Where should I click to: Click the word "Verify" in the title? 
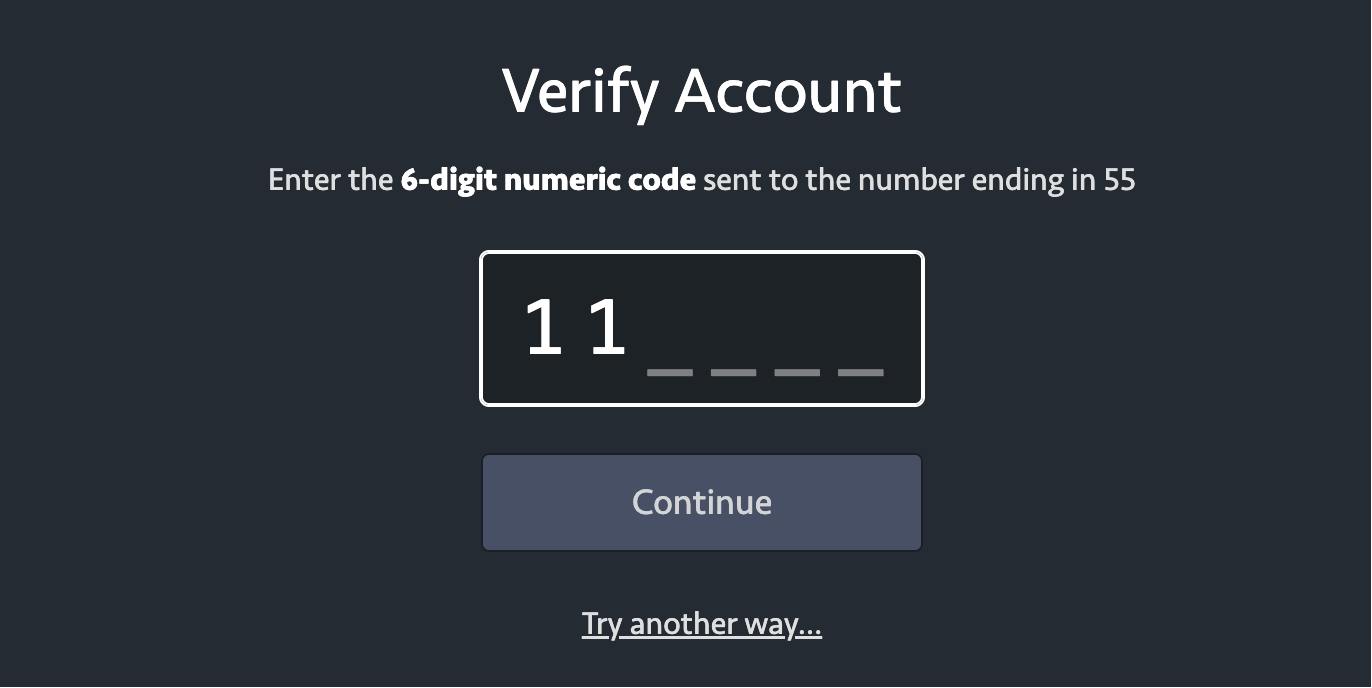pyautogui.click(x=580, y=92)
